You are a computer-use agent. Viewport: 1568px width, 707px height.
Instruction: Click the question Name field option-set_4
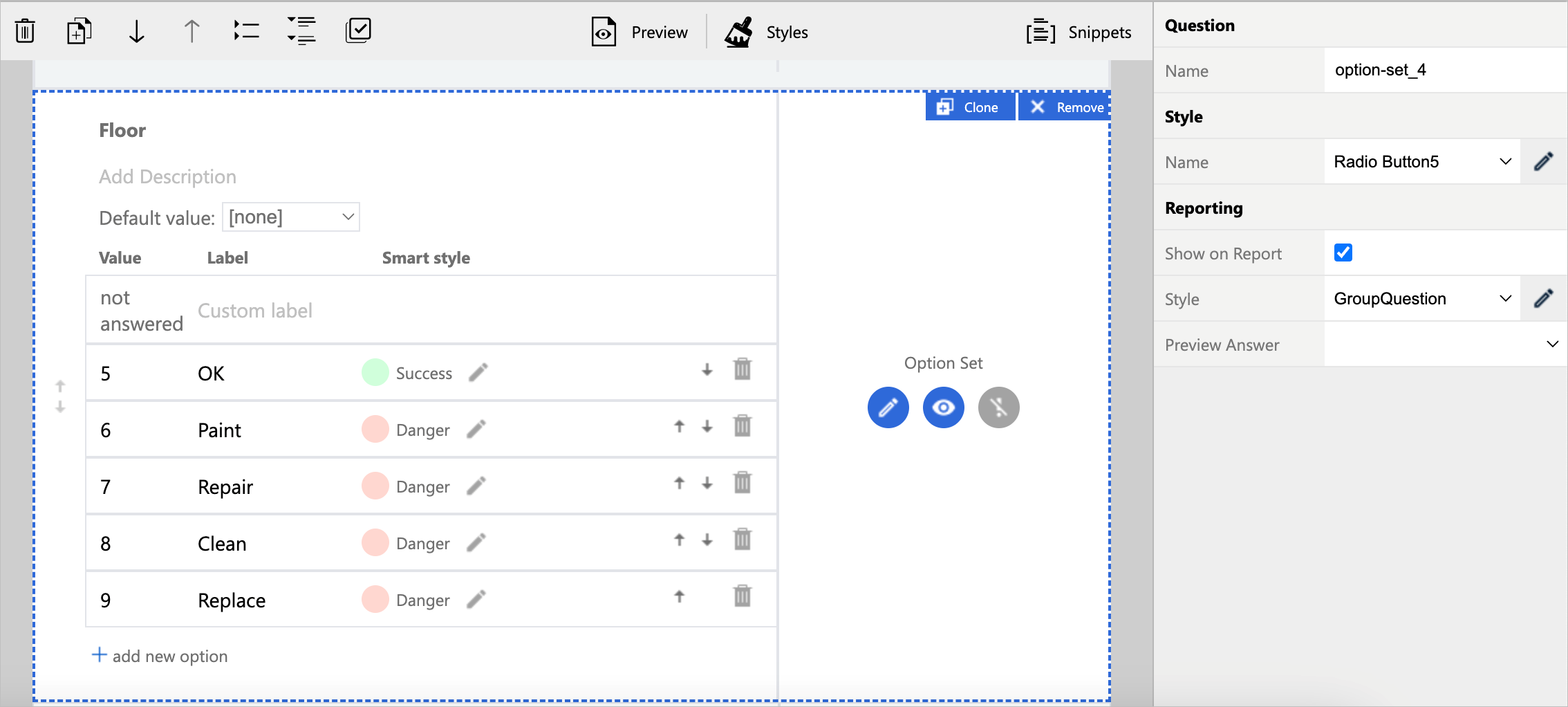point(1445,71)
